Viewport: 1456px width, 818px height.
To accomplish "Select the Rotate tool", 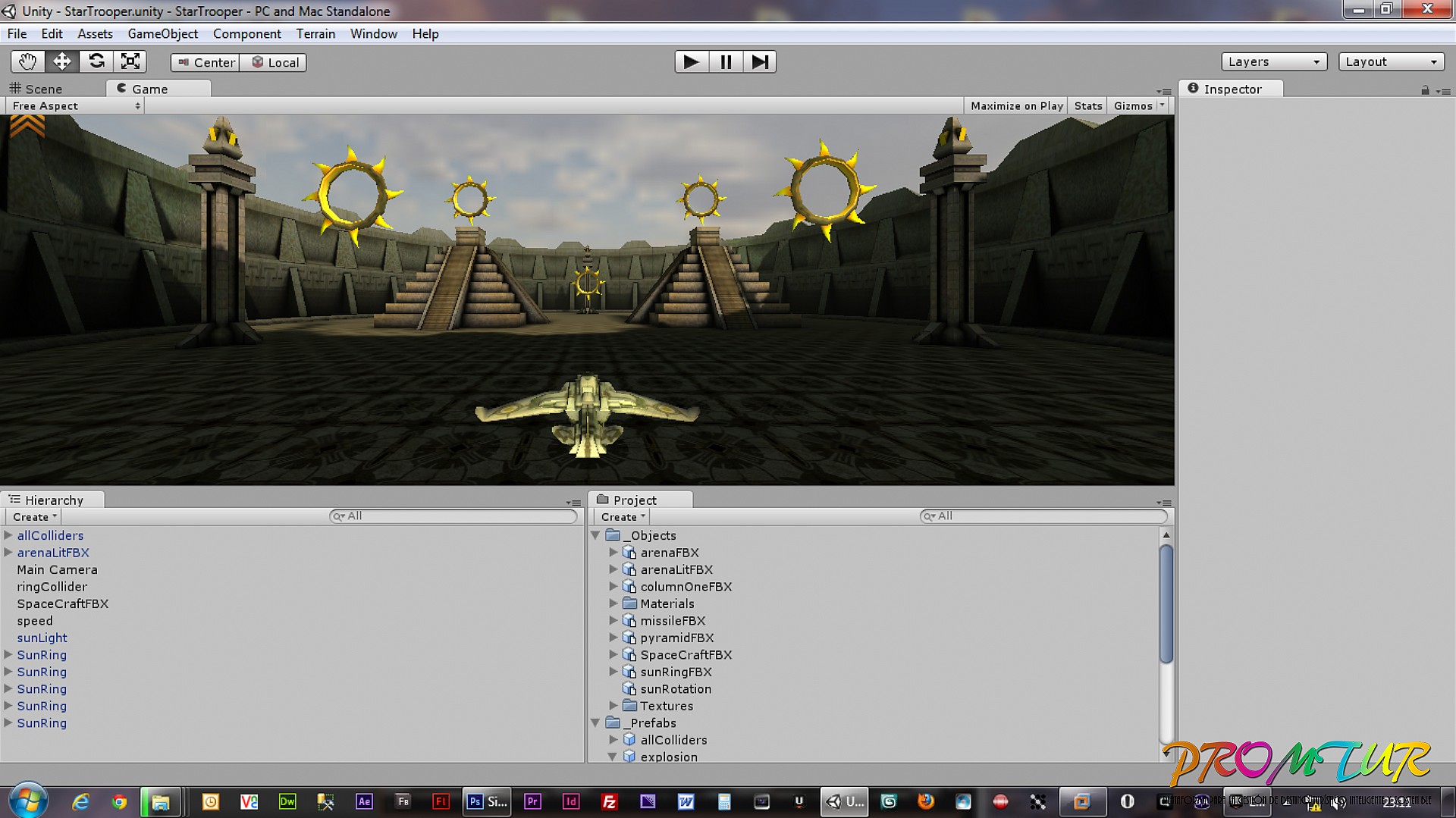I will 96,61.
